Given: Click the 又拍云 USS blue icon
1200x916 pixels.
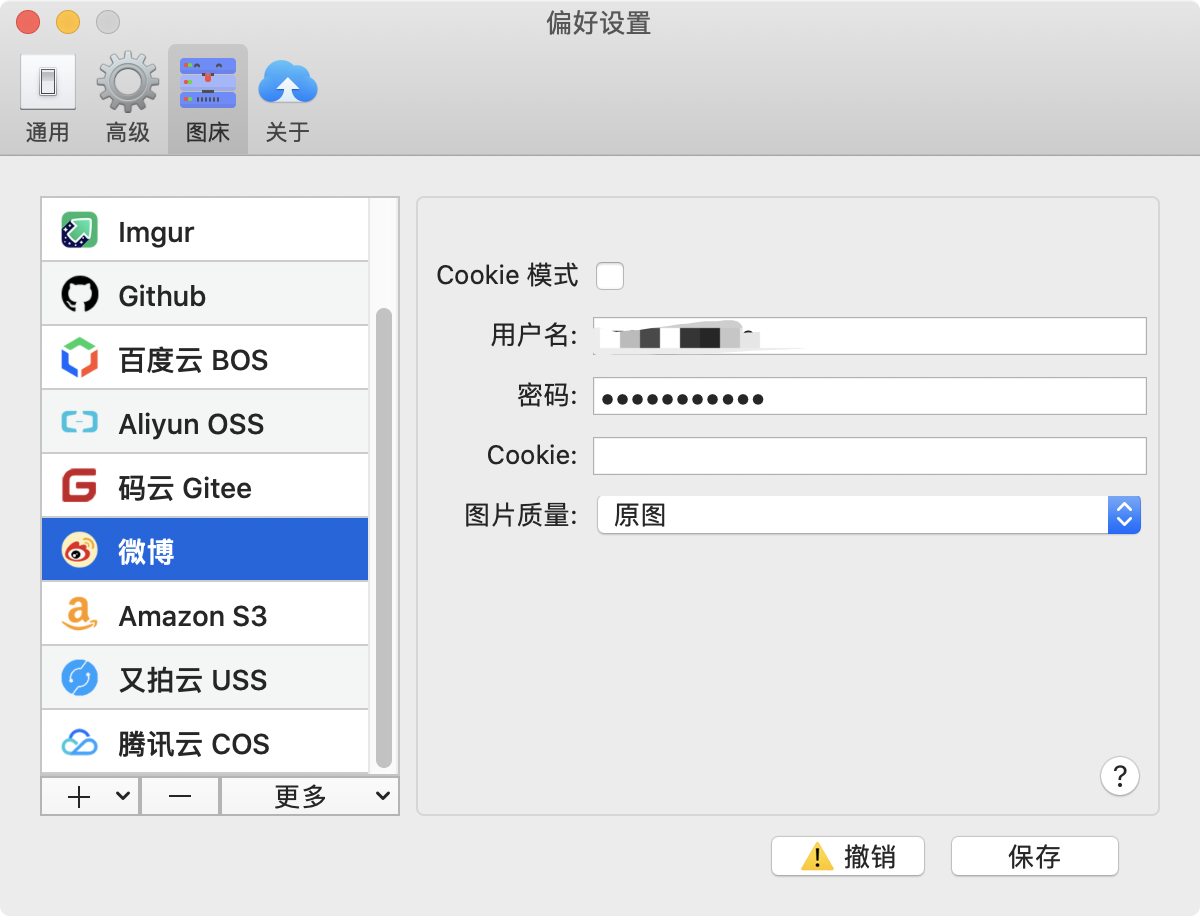Looking at the screenshot, I should coord(80,679).
